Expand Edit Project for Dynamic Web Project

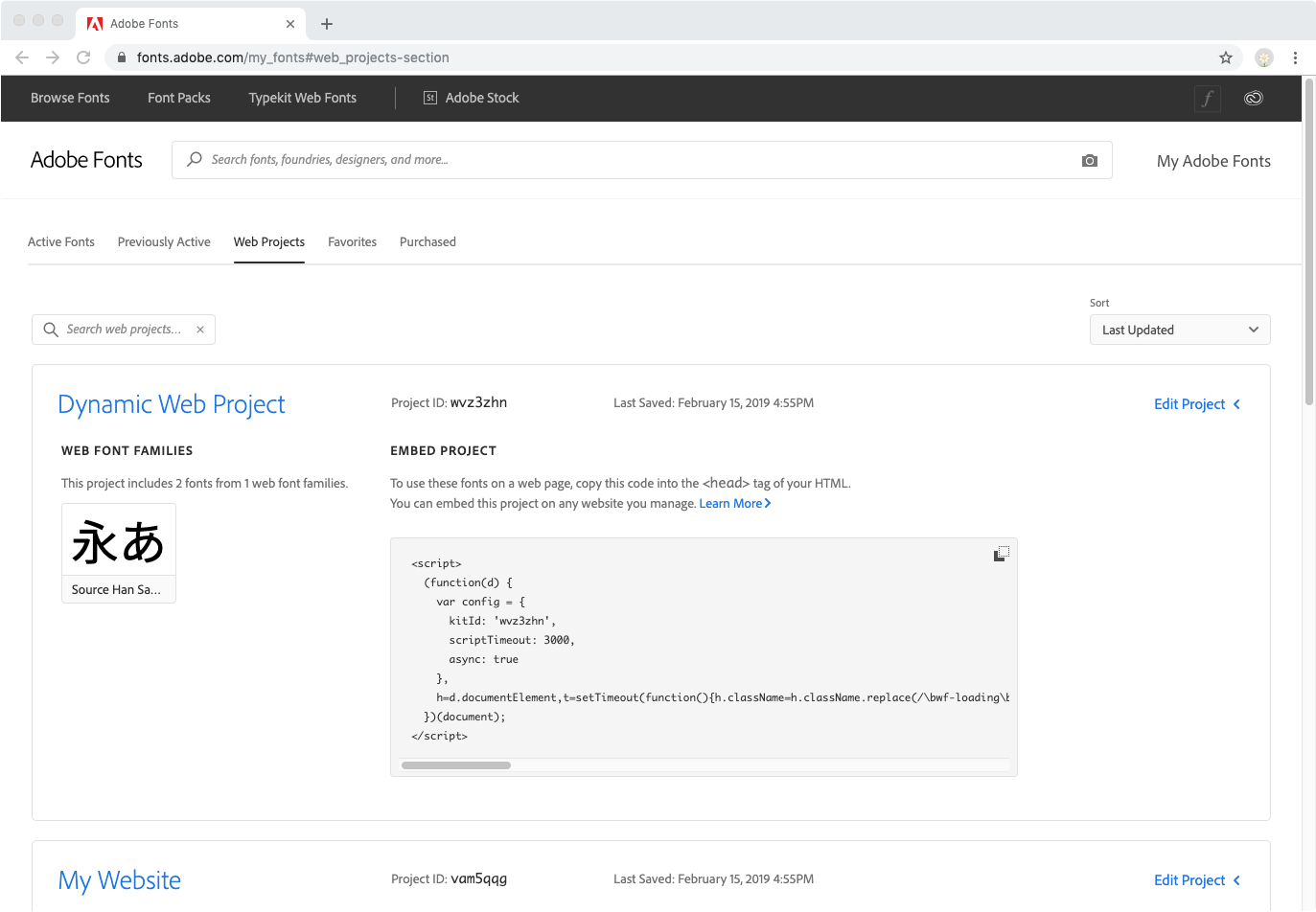coord(1196,404)
